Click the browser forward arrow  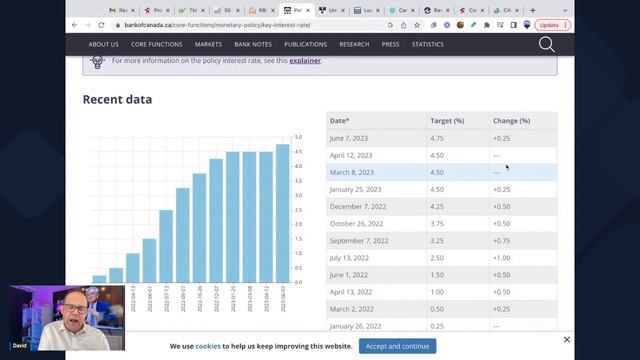[x=88, y=25]
